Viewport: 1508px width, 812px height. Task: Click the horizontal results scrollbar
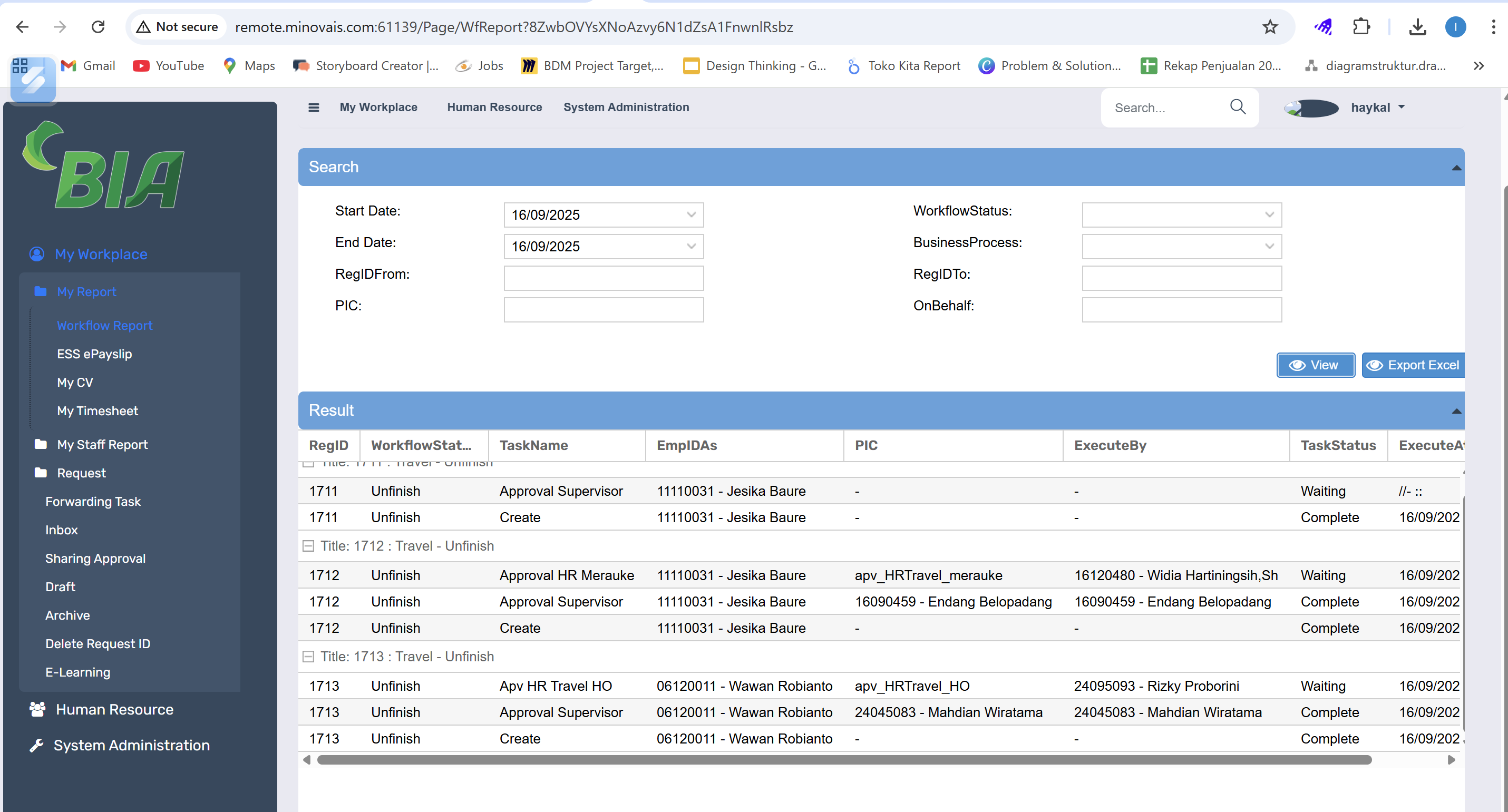click(843, 759)
